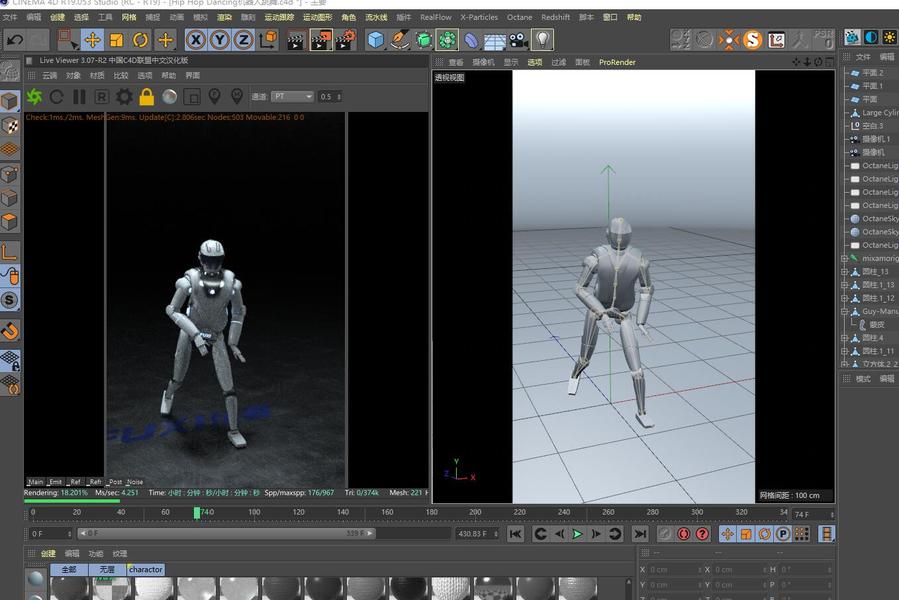899x600 pixels.
Task: Activate the Rotate tool in top toolbar
Action: 140,40
